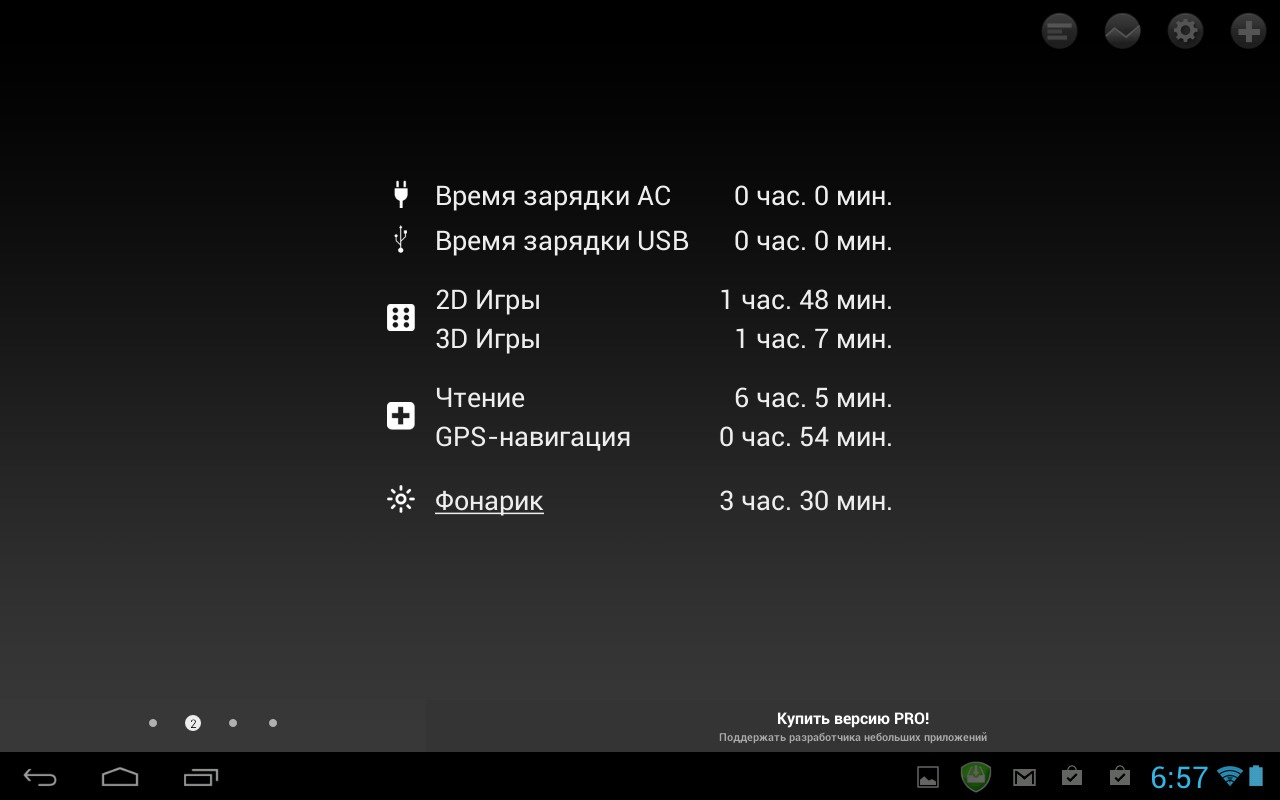This screenshot has height=800, width=1280.
Task: Tap Купить версию PRO banner
Action: click(x=852, y=726)
